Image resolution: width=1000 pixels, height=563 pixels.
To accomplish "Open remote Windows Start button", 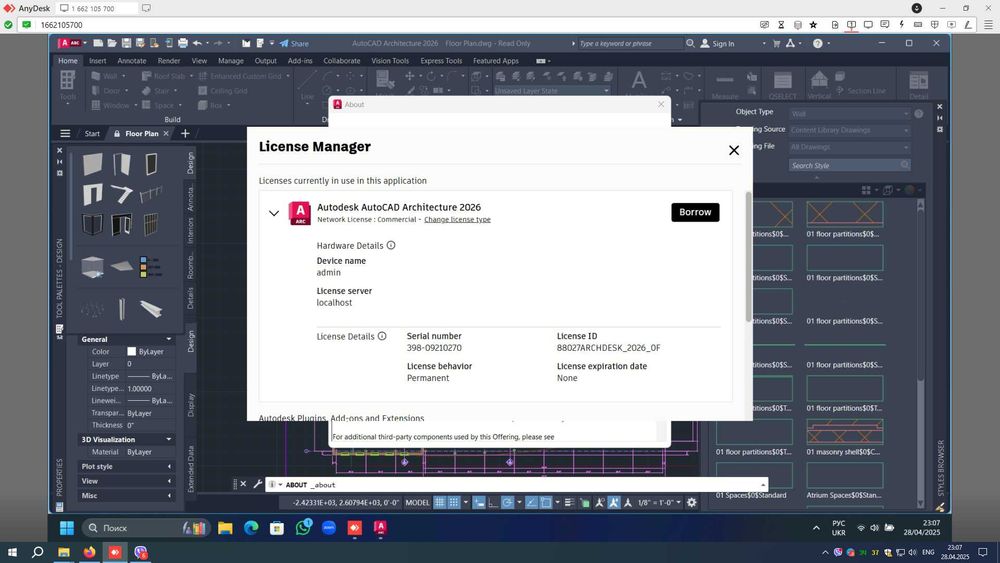I will point(67,528).
